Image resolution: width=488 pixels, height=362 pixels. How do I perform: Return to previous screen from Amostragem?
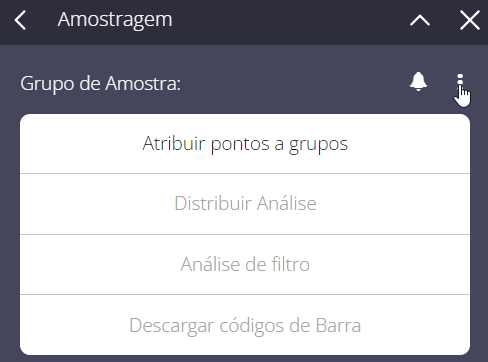click(20, 20)
